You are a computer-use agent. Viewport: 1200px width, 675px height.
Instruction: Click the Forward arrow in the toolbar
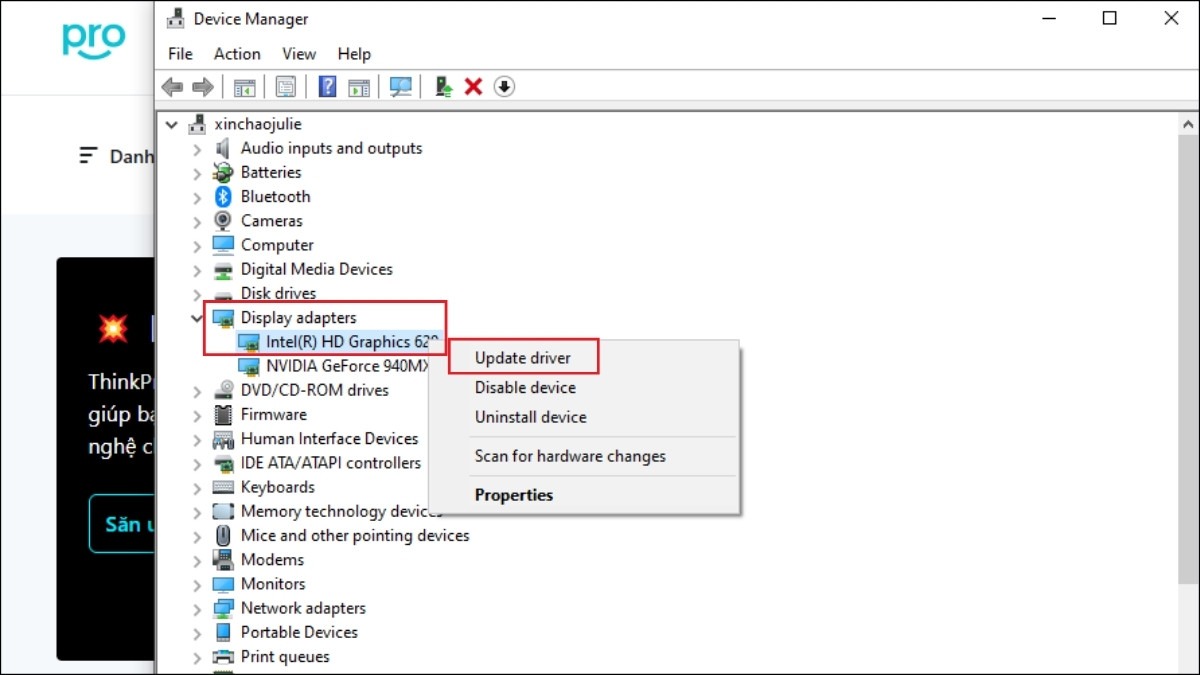[203, 87]
